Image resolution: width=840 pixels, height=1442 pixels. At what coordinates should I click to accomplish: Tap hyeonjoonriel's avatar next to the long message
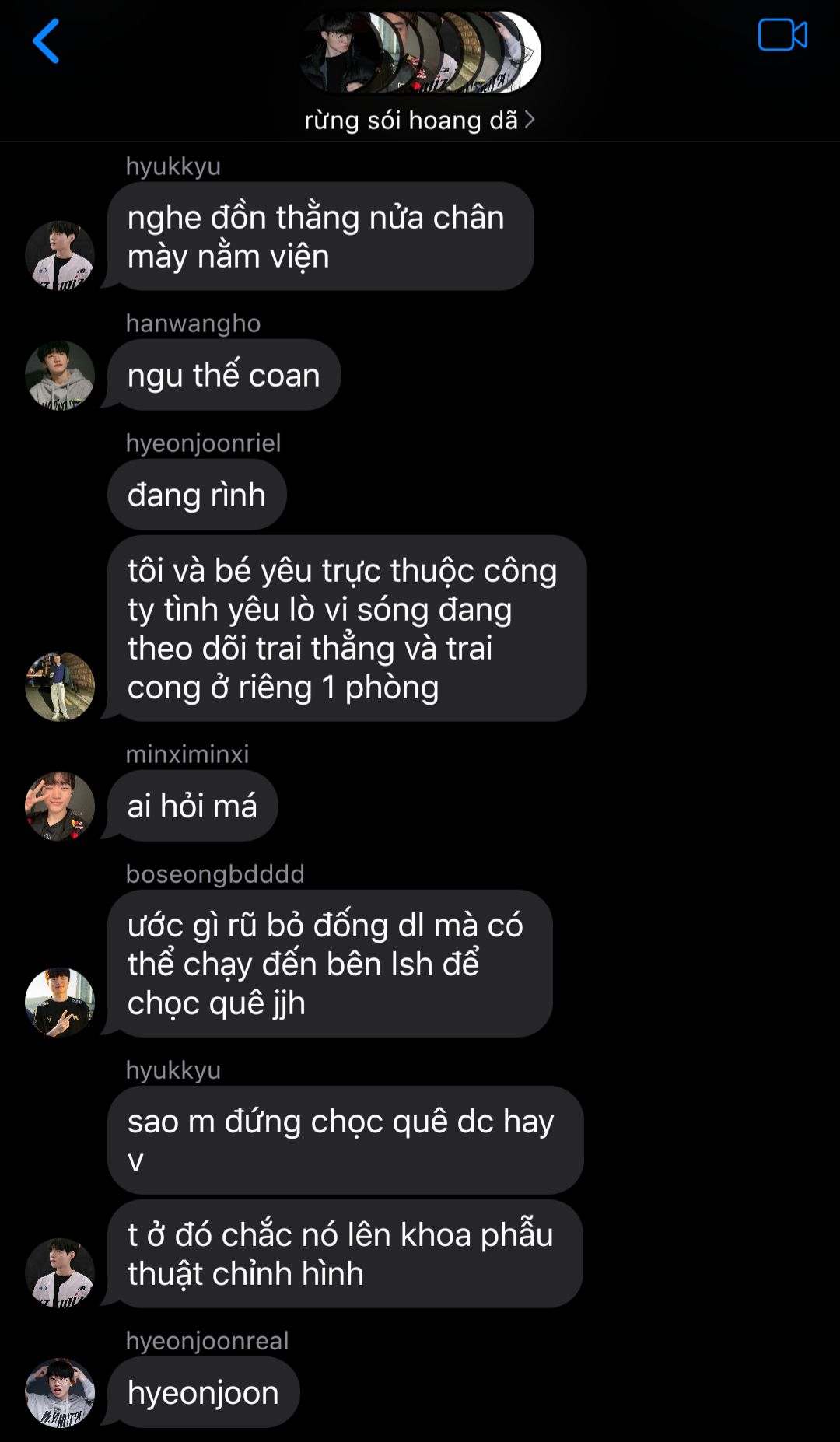click(60, 686)
